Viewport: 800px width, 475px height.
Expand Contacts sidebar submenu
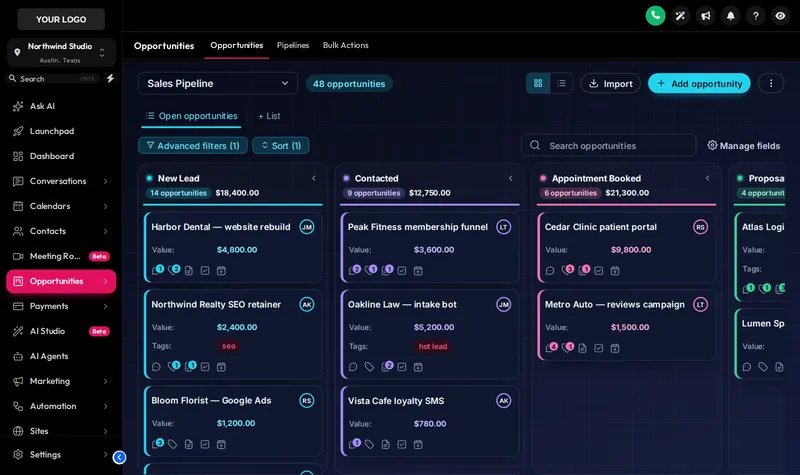(106, 231)
